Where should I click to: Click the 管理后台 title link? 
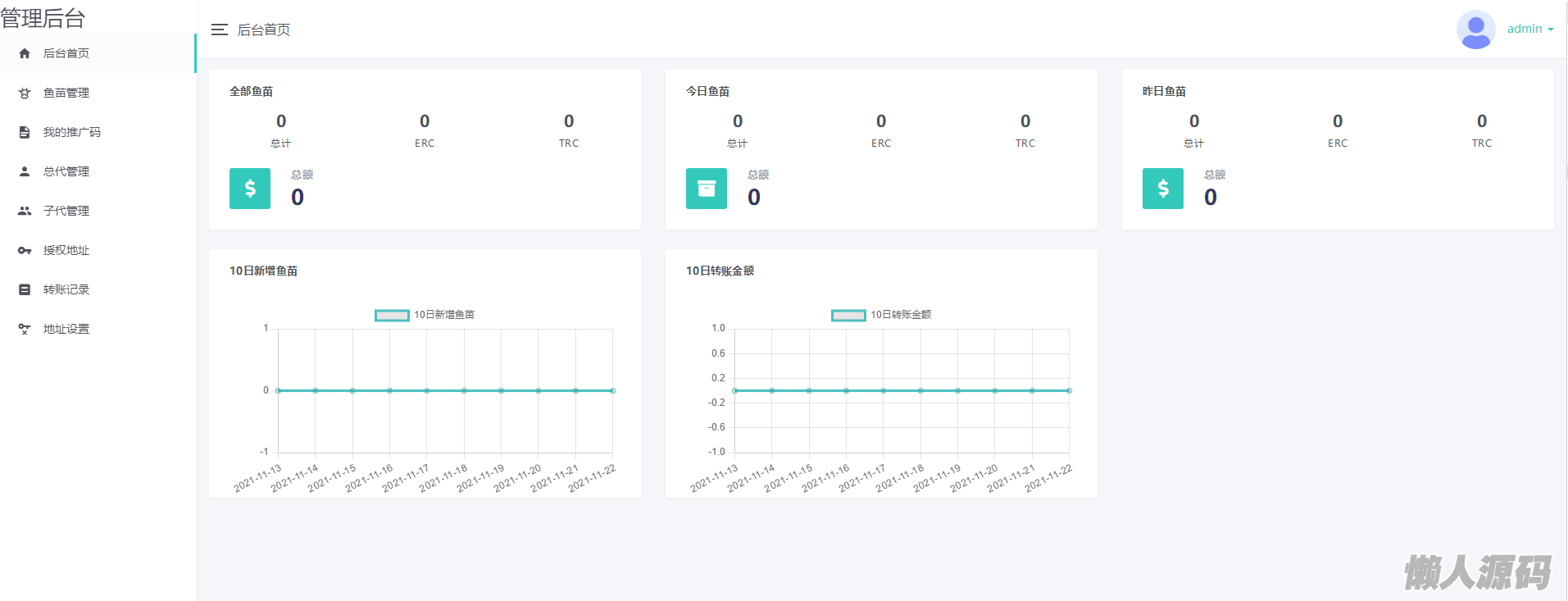[x=43, y=18]
